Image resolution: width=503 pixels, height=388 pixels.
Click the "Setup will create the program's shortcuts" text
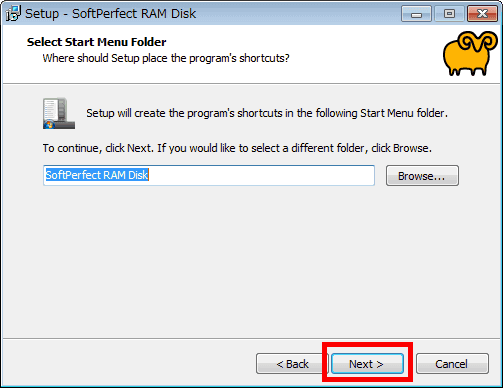(267, 113)
